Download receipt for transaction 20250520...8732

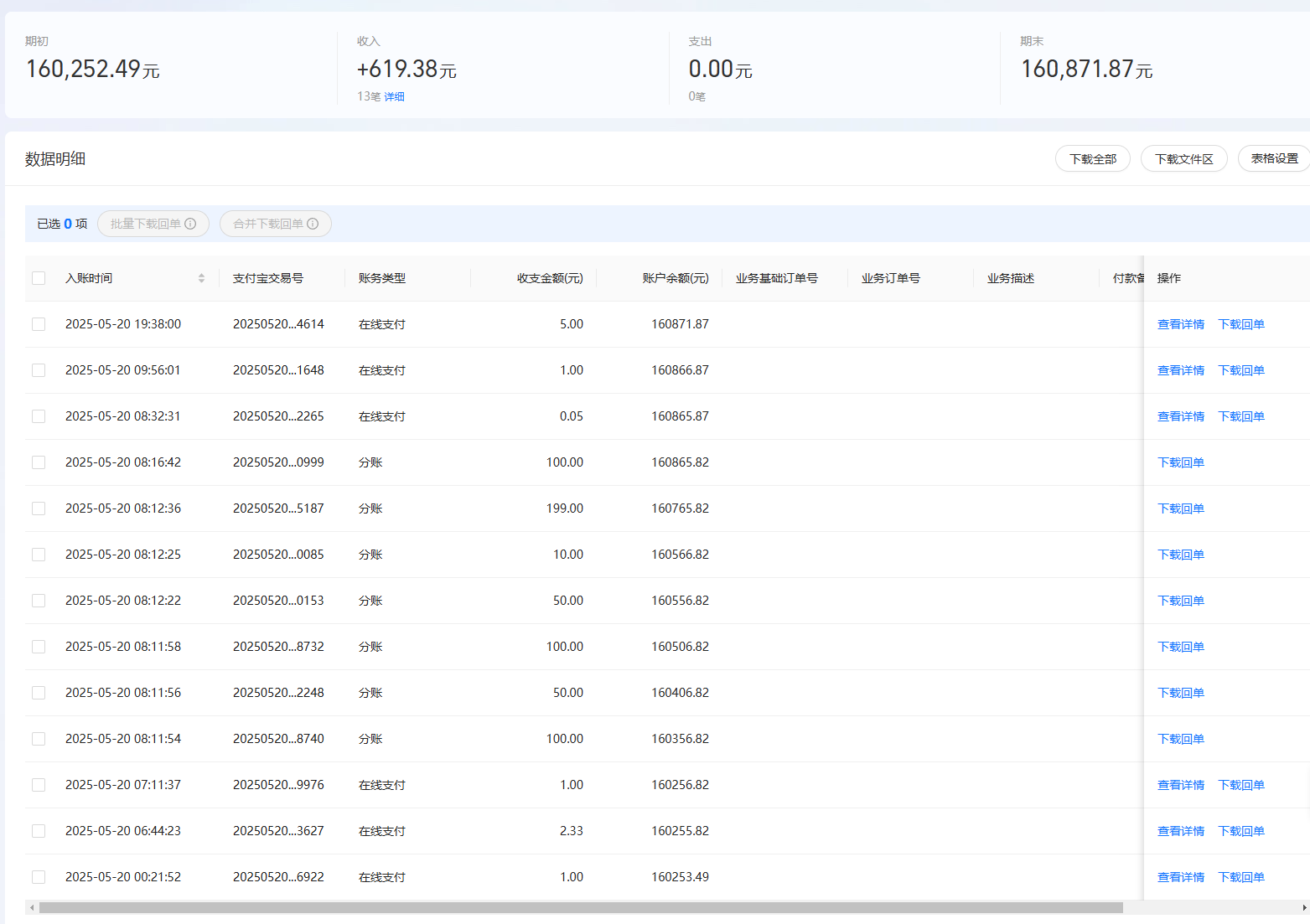(x=1181, y=647)
